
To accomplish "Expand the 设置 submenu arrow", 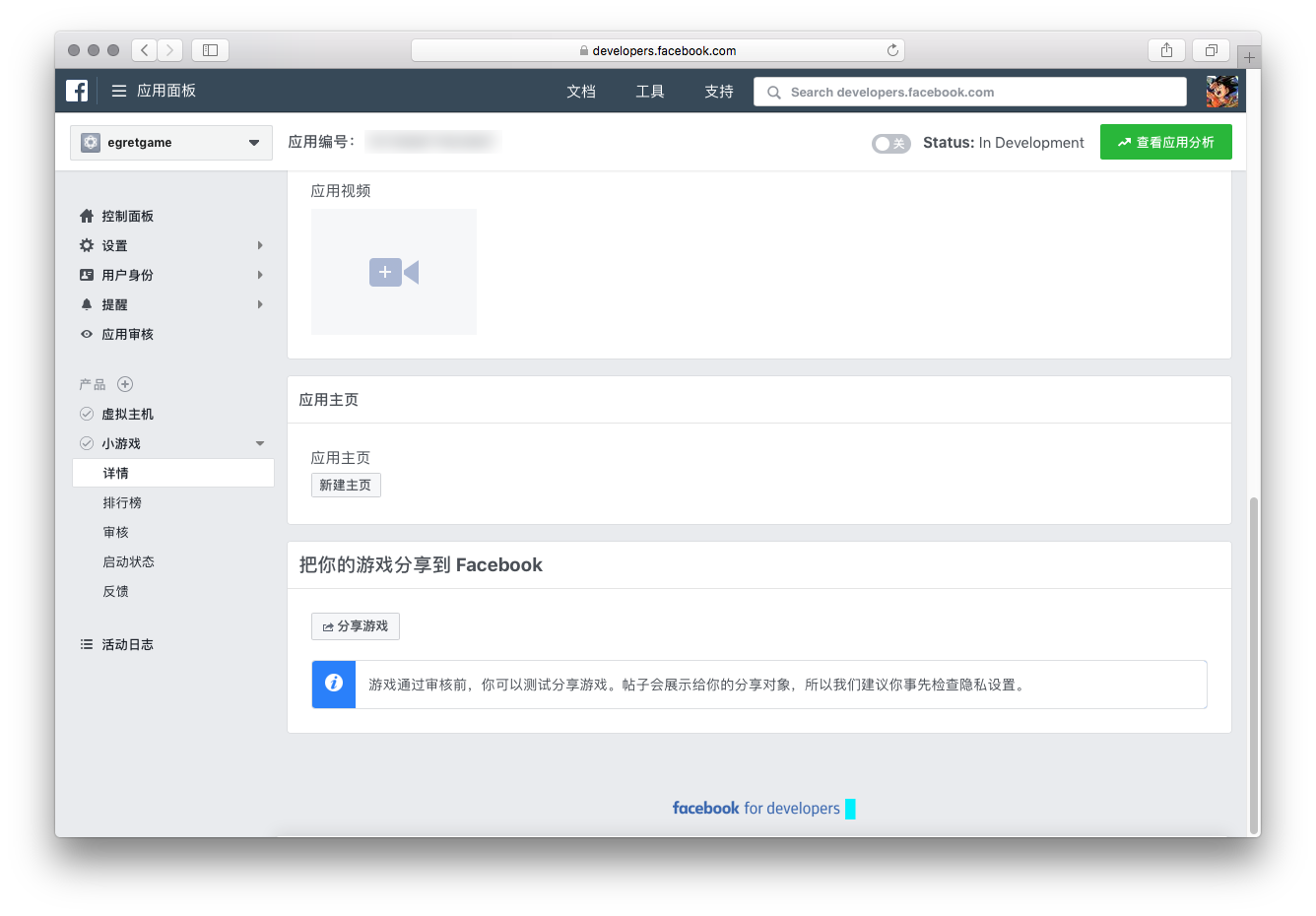I will click(x=260, y=245).
